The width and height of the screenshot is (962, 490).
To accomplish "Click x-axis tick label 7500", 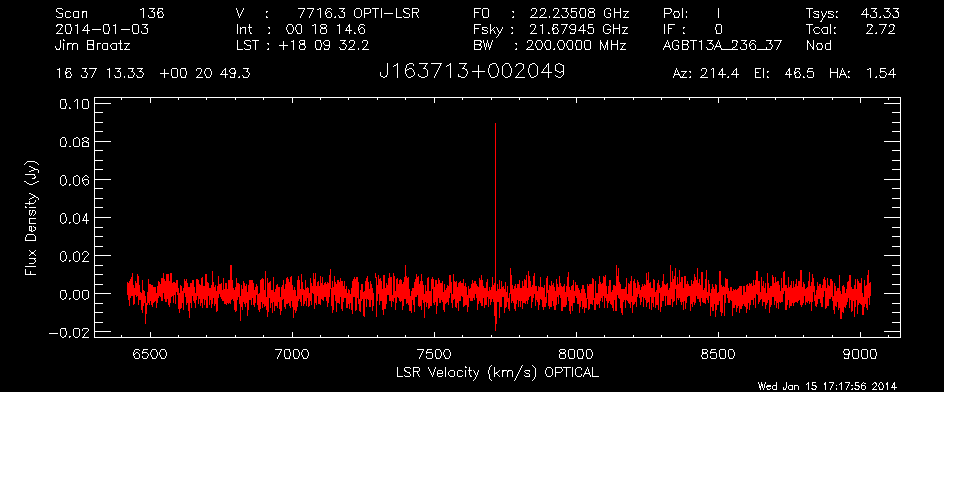I will (x=434, y=354).
